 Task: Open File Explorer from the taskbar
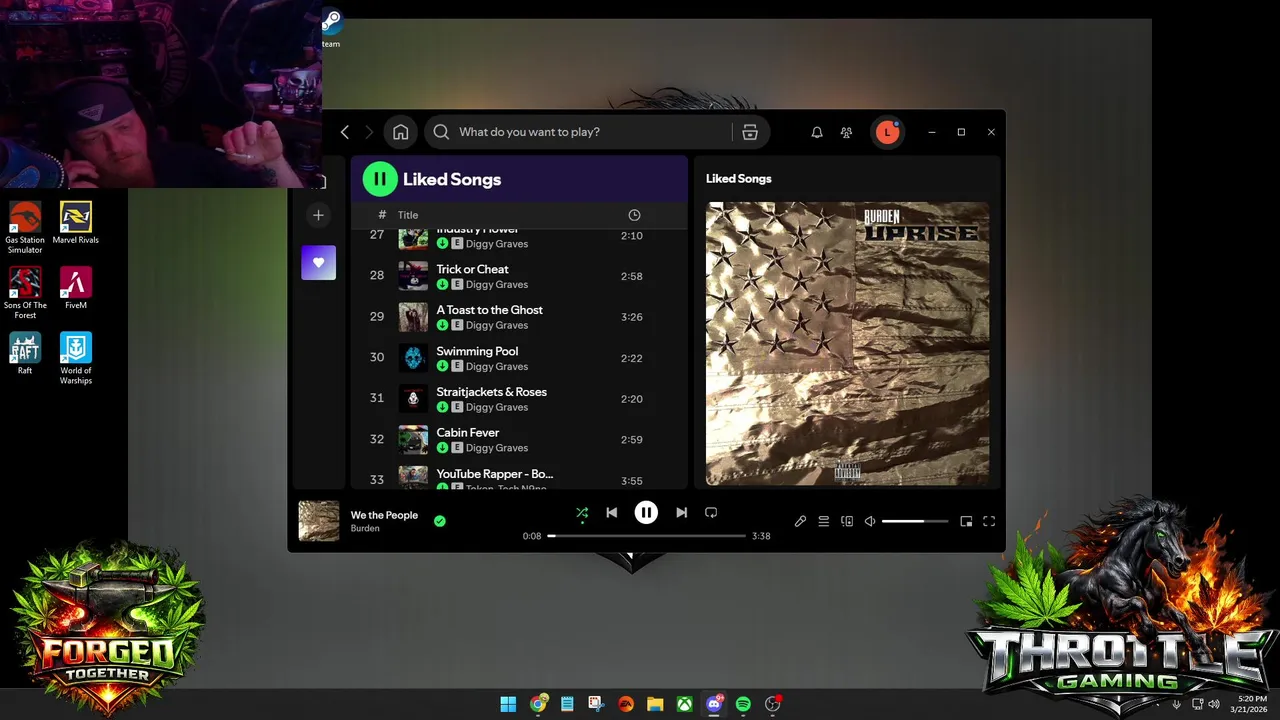click(655, 704)
